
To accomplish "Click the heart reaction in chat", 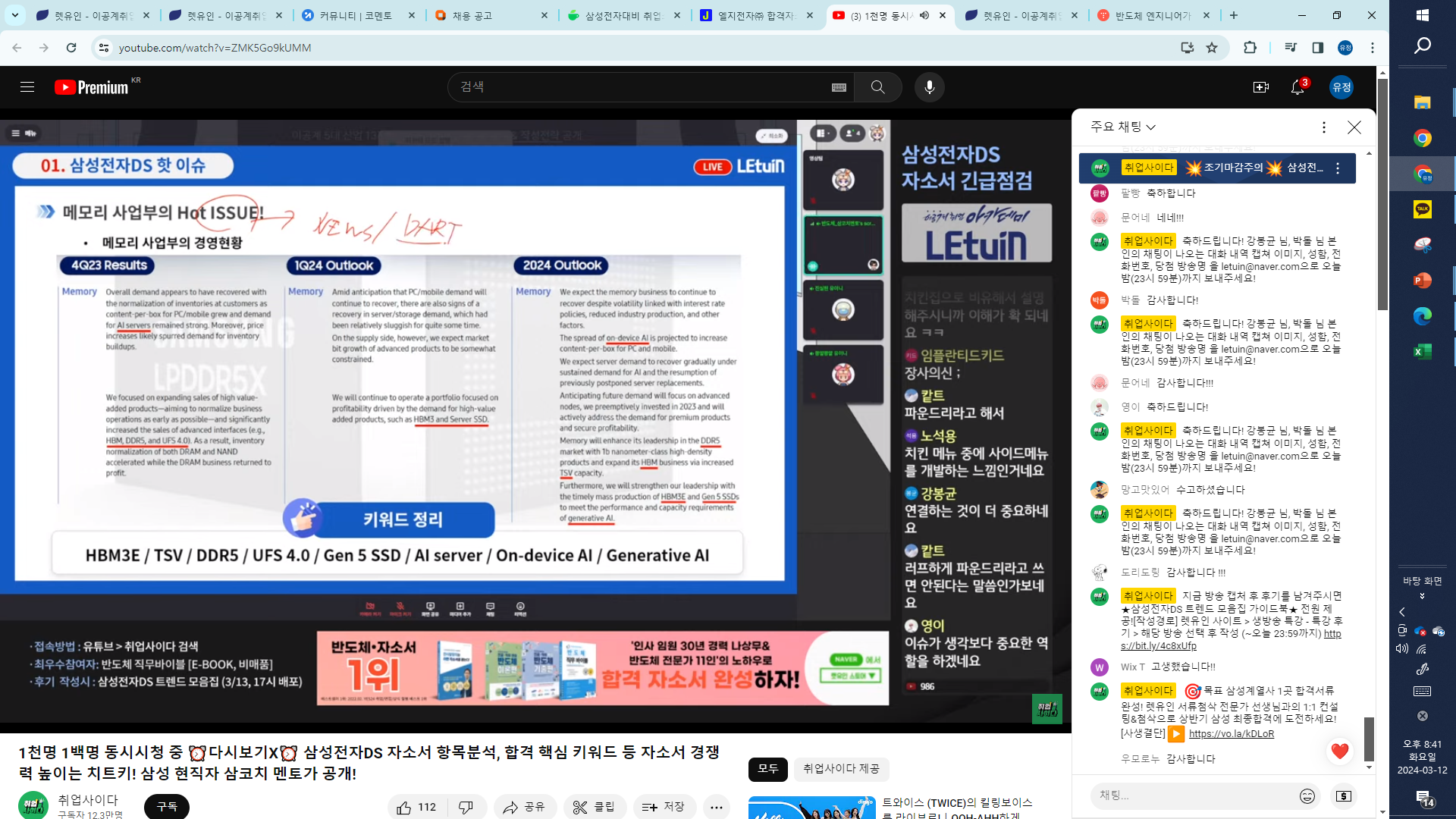I will (1339, 751).
